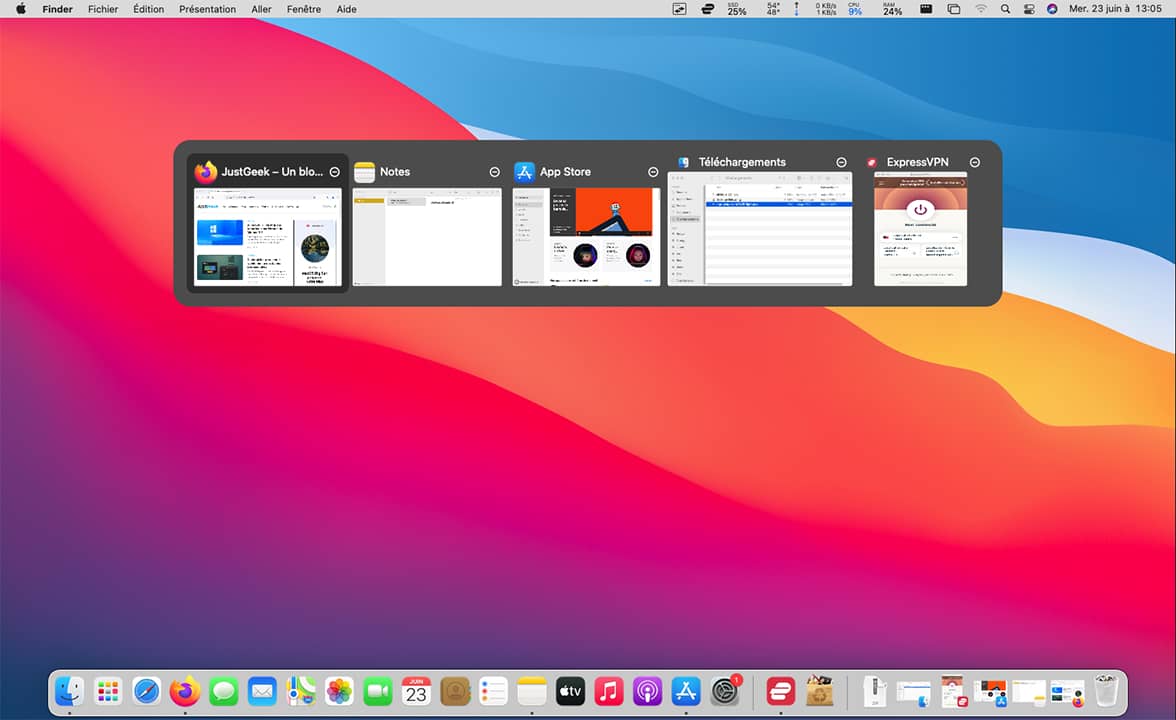
Task: Open System Preferences with the red badge
Action: (725, 692)
